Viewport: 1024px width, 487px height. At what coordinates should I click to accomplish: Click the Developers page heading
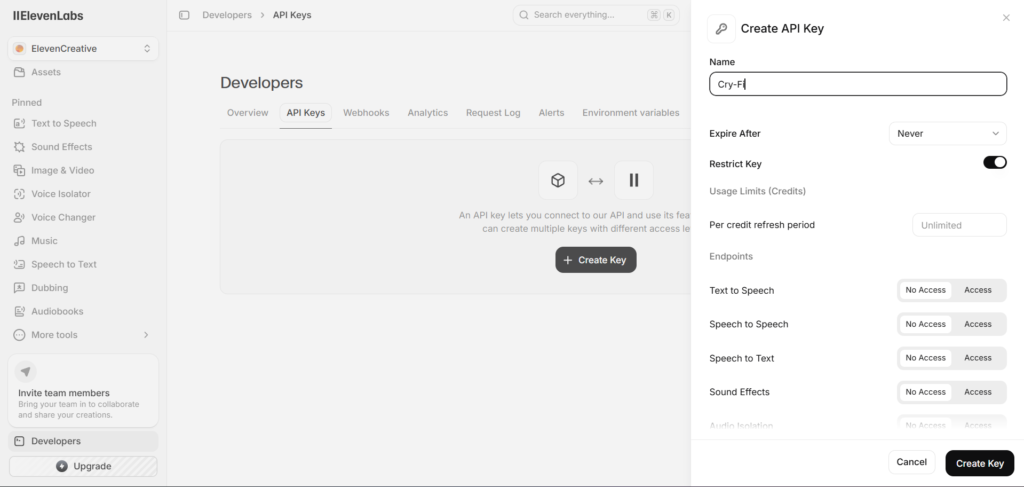(261, 83)
